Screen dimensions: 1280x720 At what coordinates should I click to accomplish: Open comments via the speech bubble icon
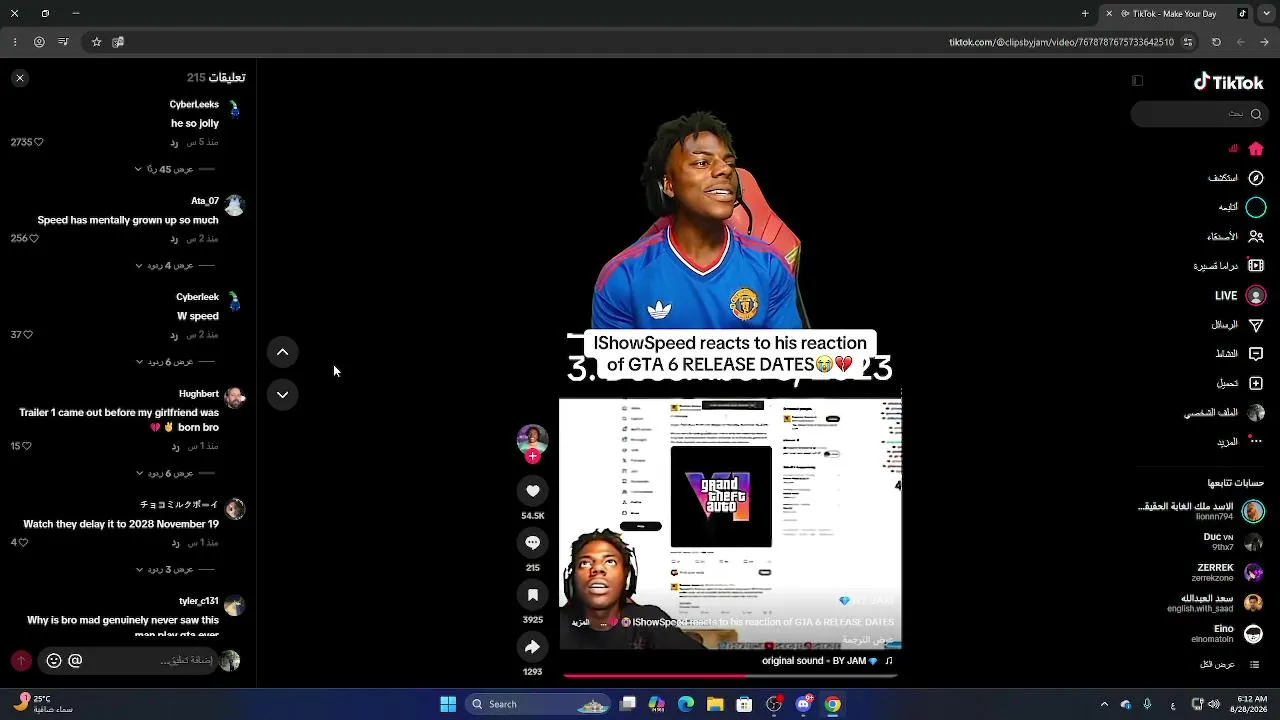(532, 543)
